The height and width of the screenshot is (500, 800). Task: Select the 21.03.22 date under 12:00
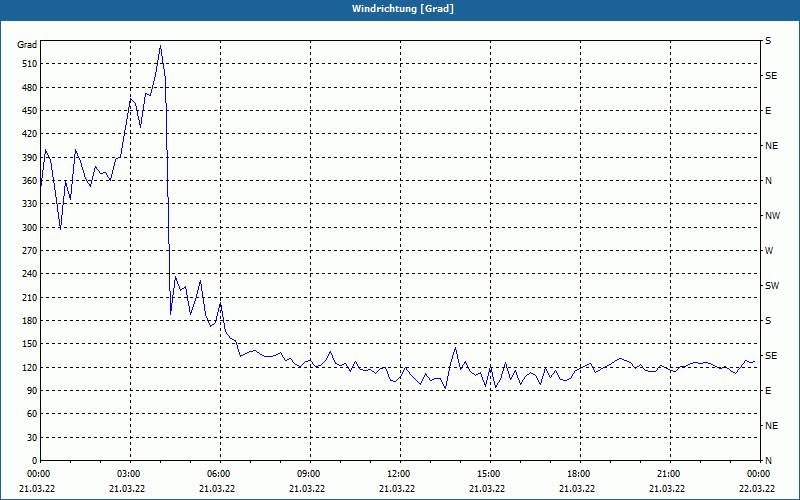(397, 489)
